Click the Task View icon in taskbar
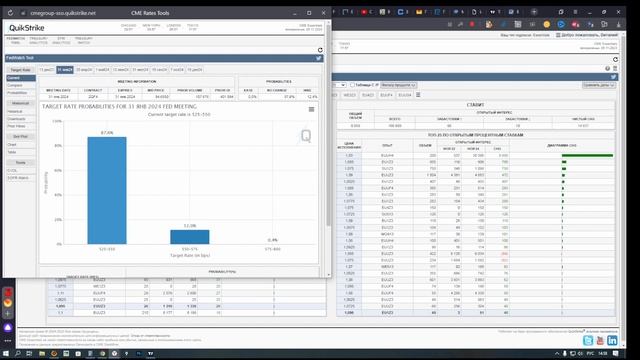This screenshot has height=360, width=640. (x=29, y=353)
